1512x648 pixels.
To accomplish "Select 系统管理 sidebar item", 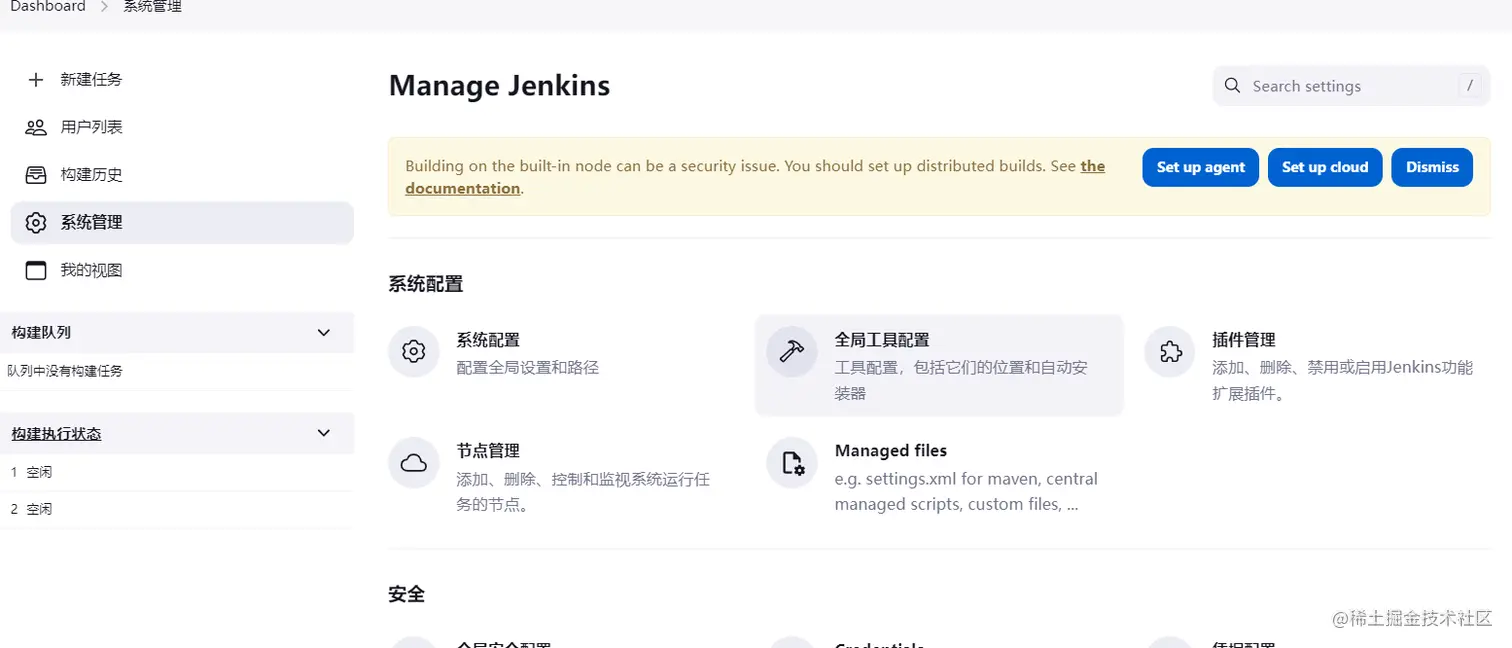I will coord(182,223).
